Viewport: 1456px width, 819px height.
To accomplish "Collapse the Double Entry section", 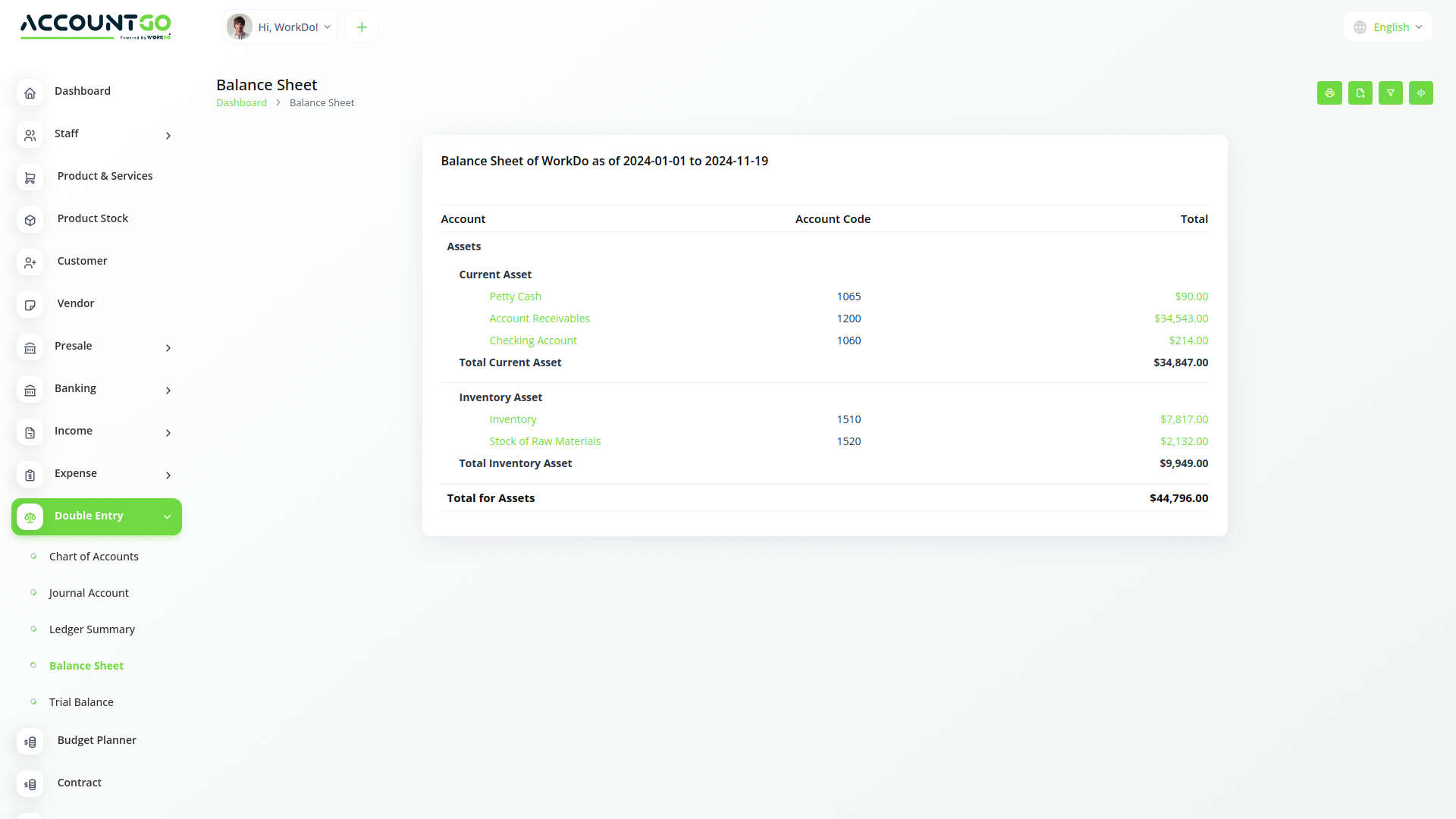I will coord(167,516).
